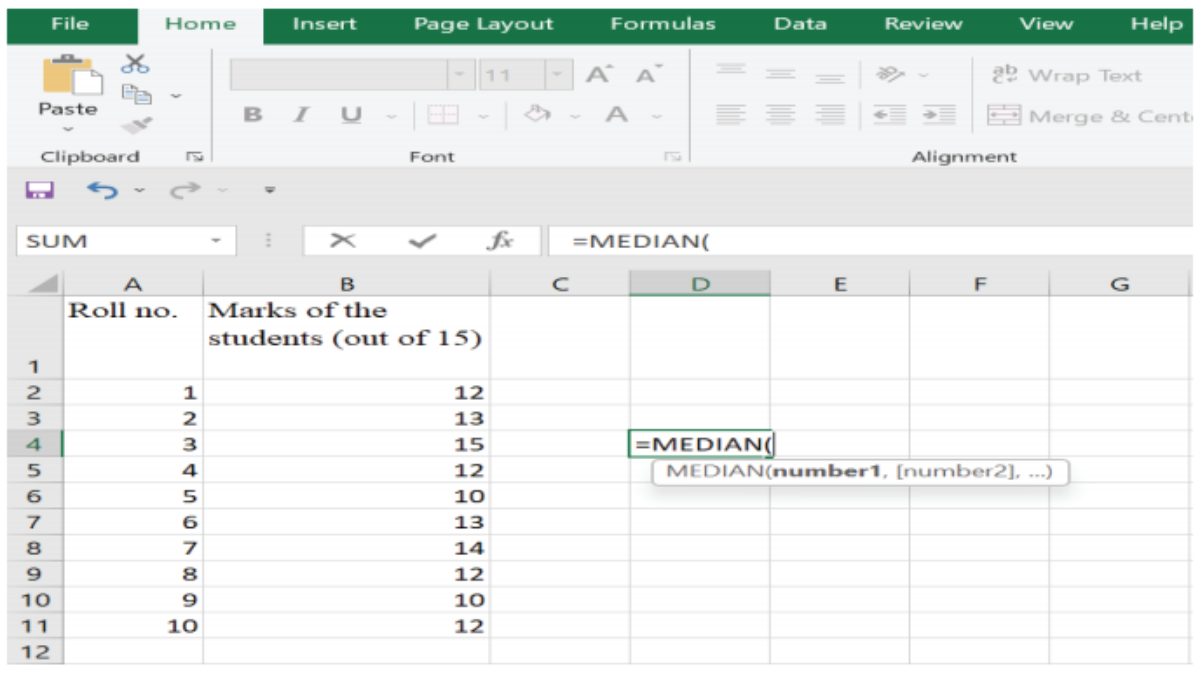
Task: Open the Page Layout tab
Action: point(483,24)
